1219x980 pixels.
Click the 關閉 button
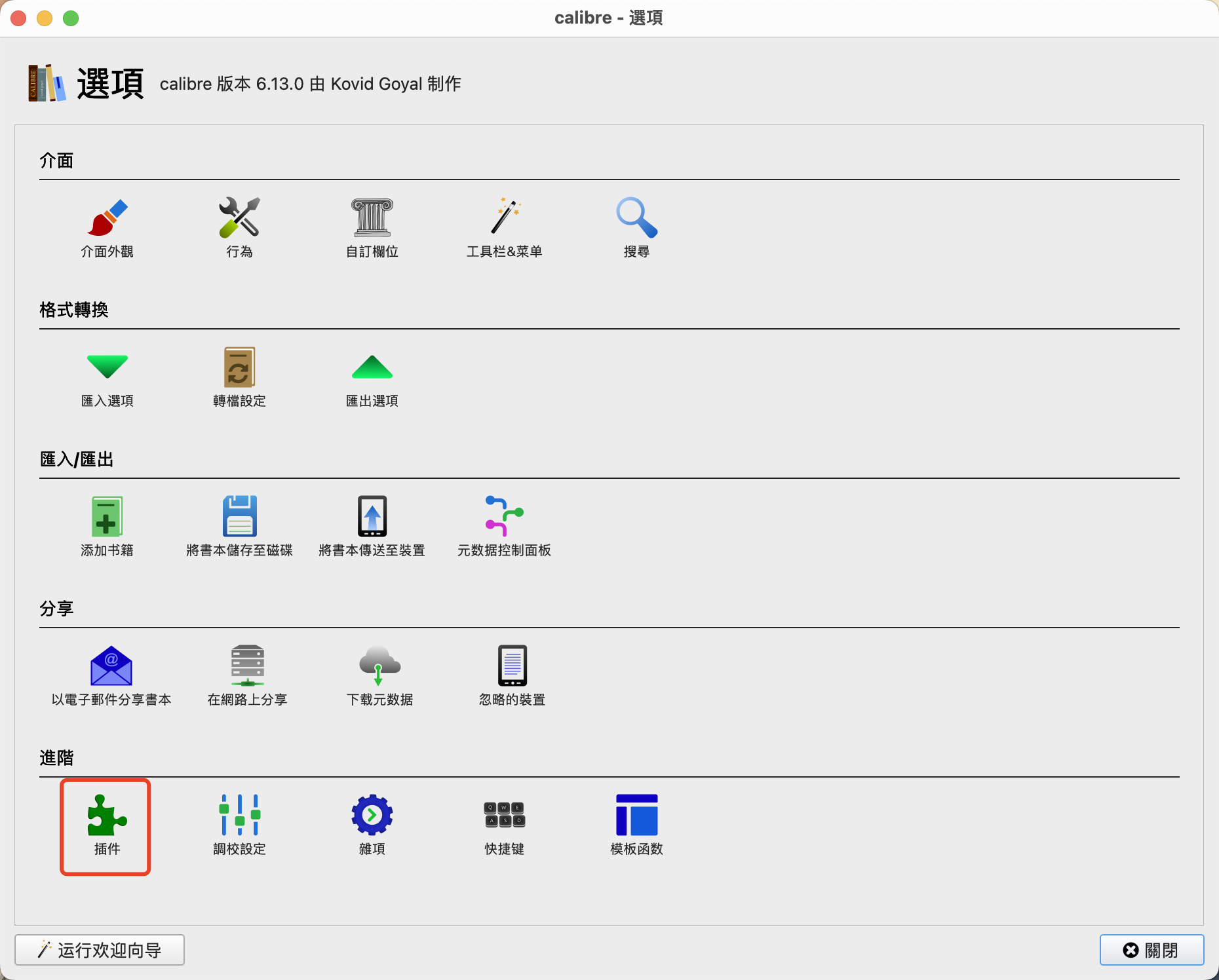1151,950
